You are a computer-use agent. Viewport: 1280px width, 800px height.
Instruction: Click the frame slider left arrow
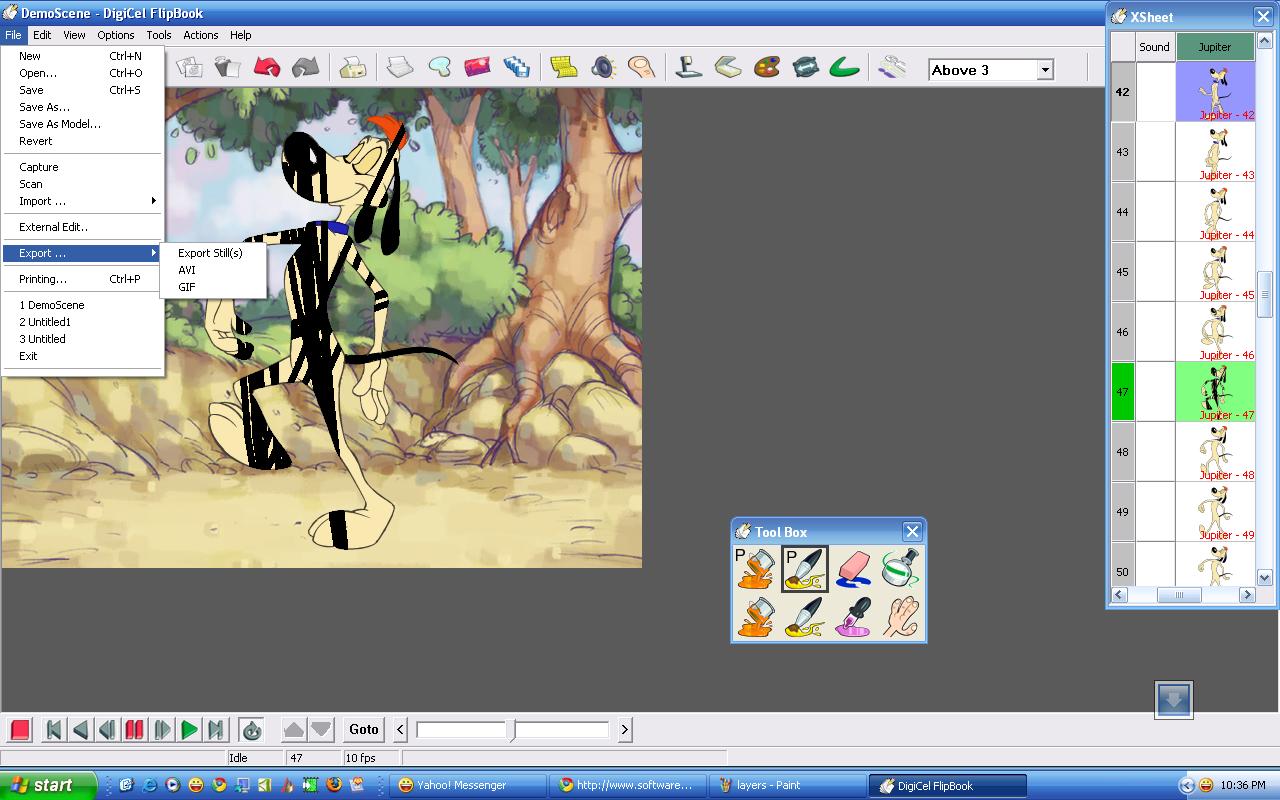click(400, 730)
